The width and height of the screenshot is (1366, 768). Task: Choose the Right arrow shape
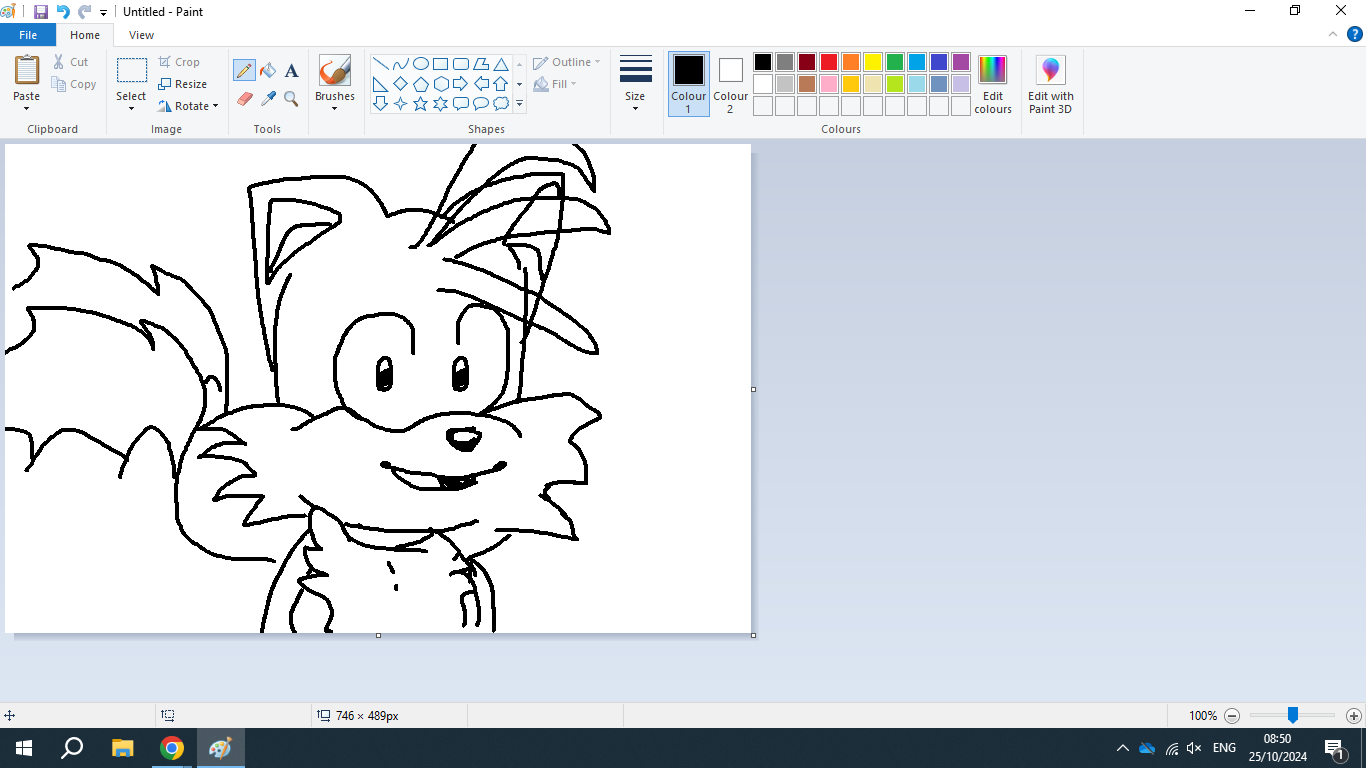461,84
